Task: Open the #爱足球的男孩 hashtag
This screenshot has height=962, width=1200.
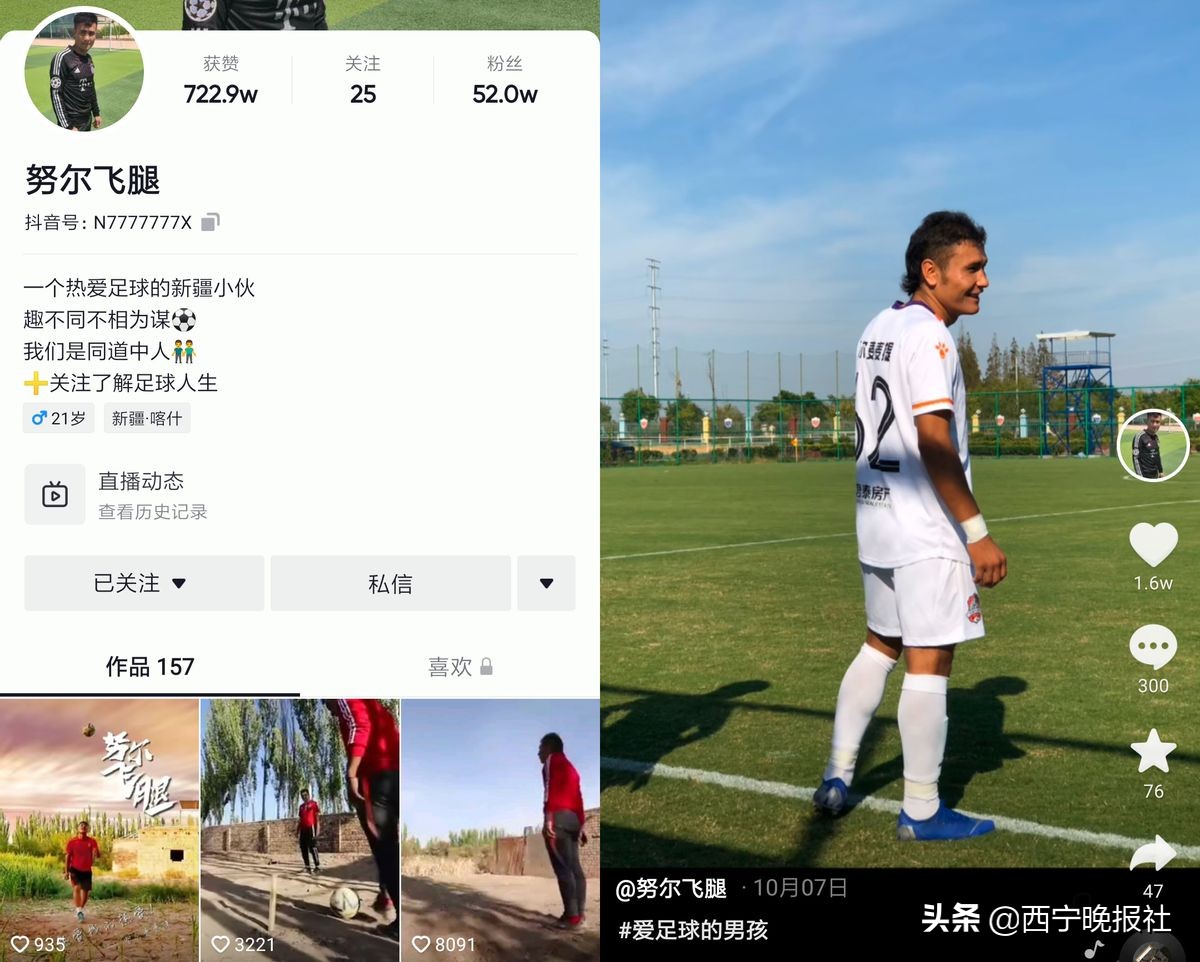Action: [693, 930]
